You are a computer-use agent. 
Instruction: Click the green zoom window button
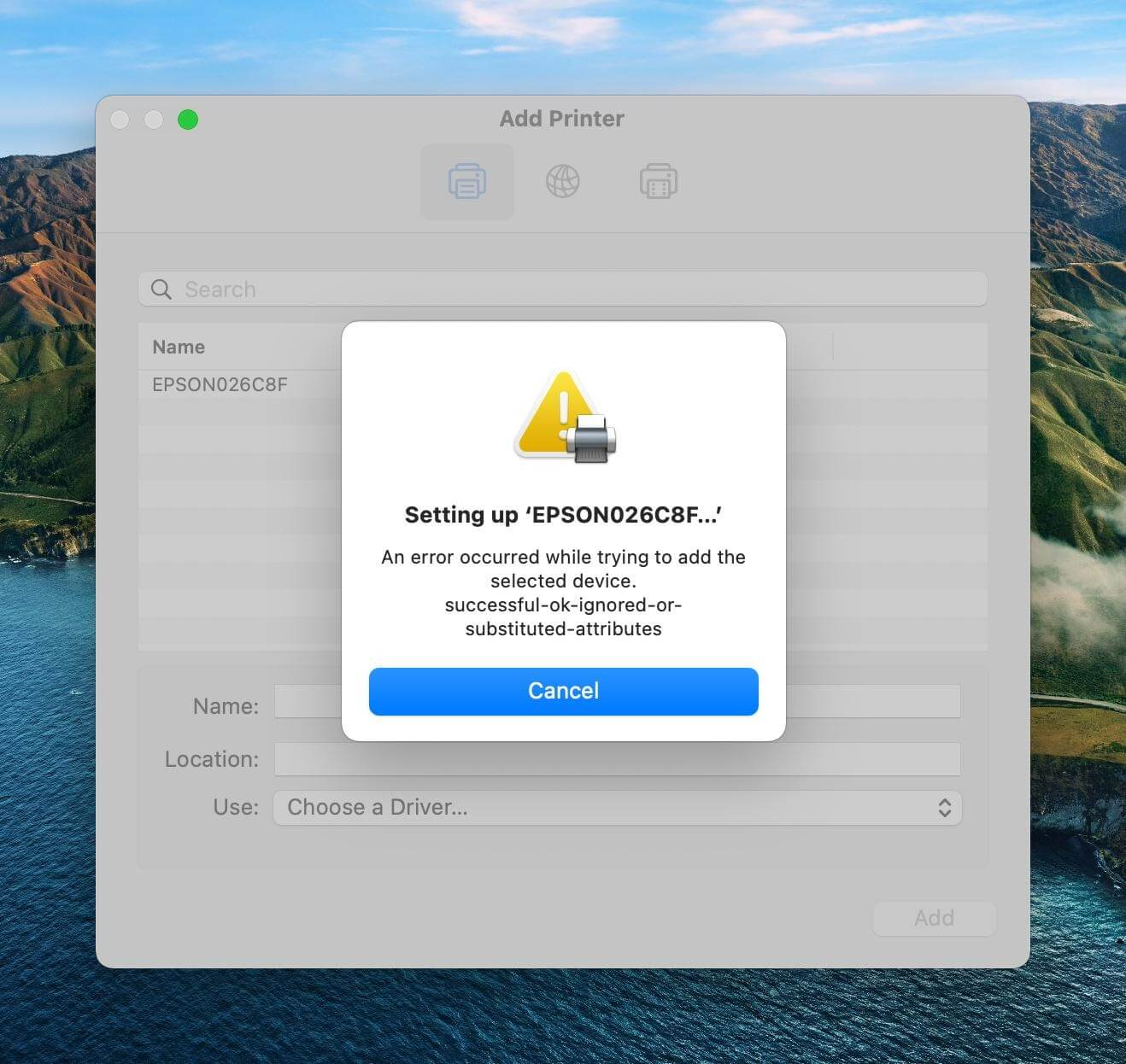point(188,120)
